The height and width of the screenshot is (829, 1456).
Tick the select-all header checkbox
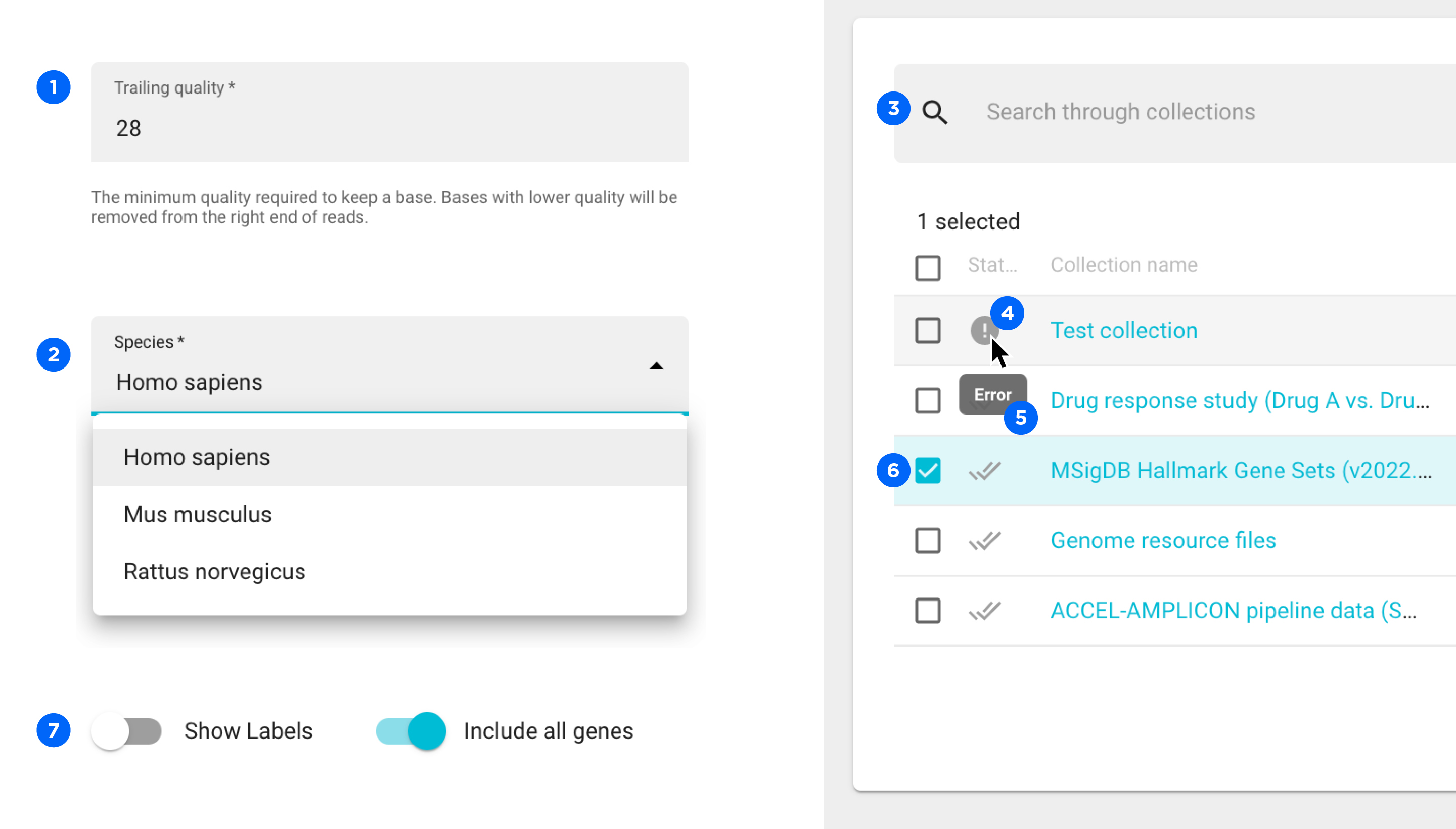coord(928,267)
